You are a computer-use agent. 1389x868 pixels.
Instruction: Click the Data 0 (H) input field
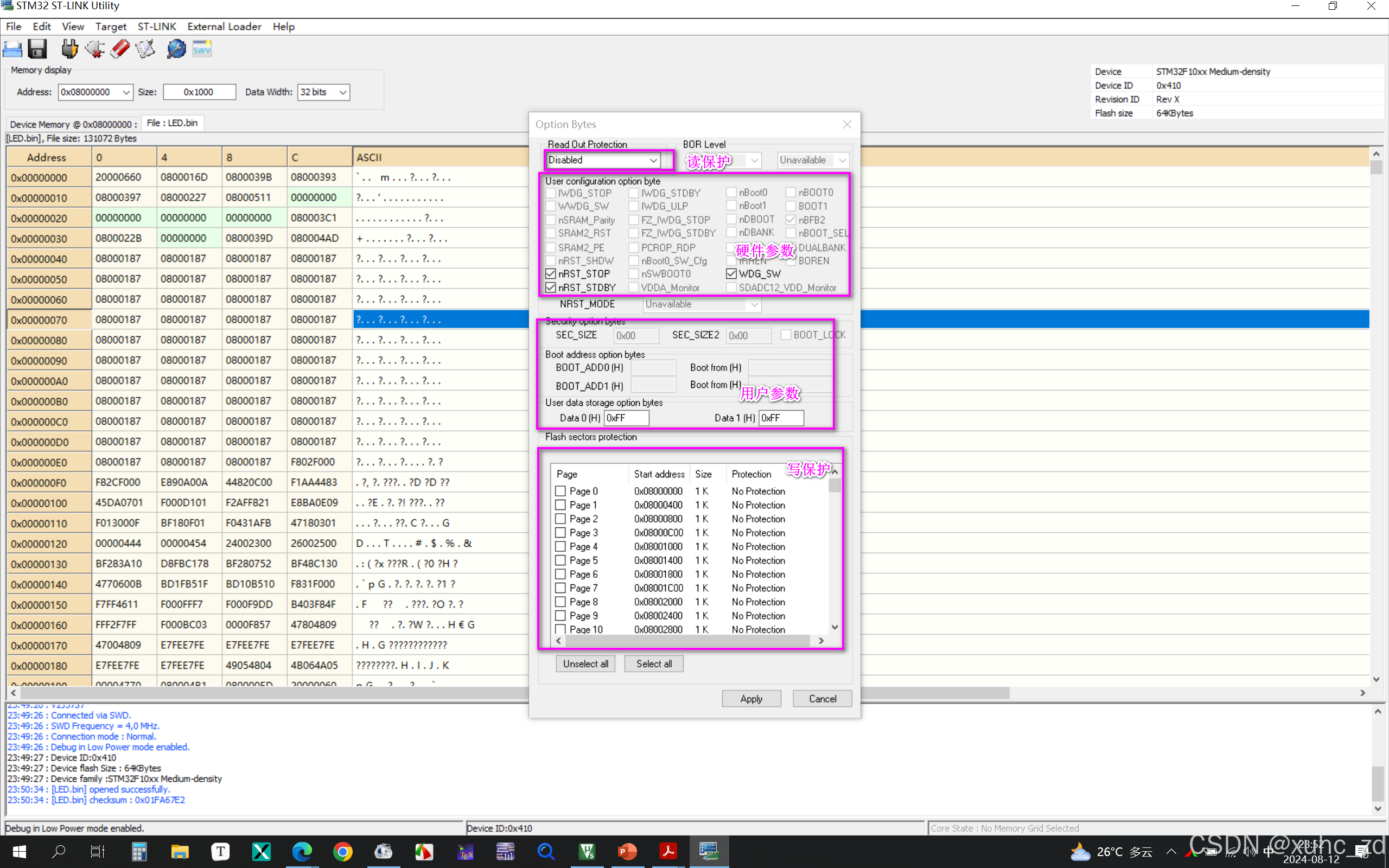point(626,418)
